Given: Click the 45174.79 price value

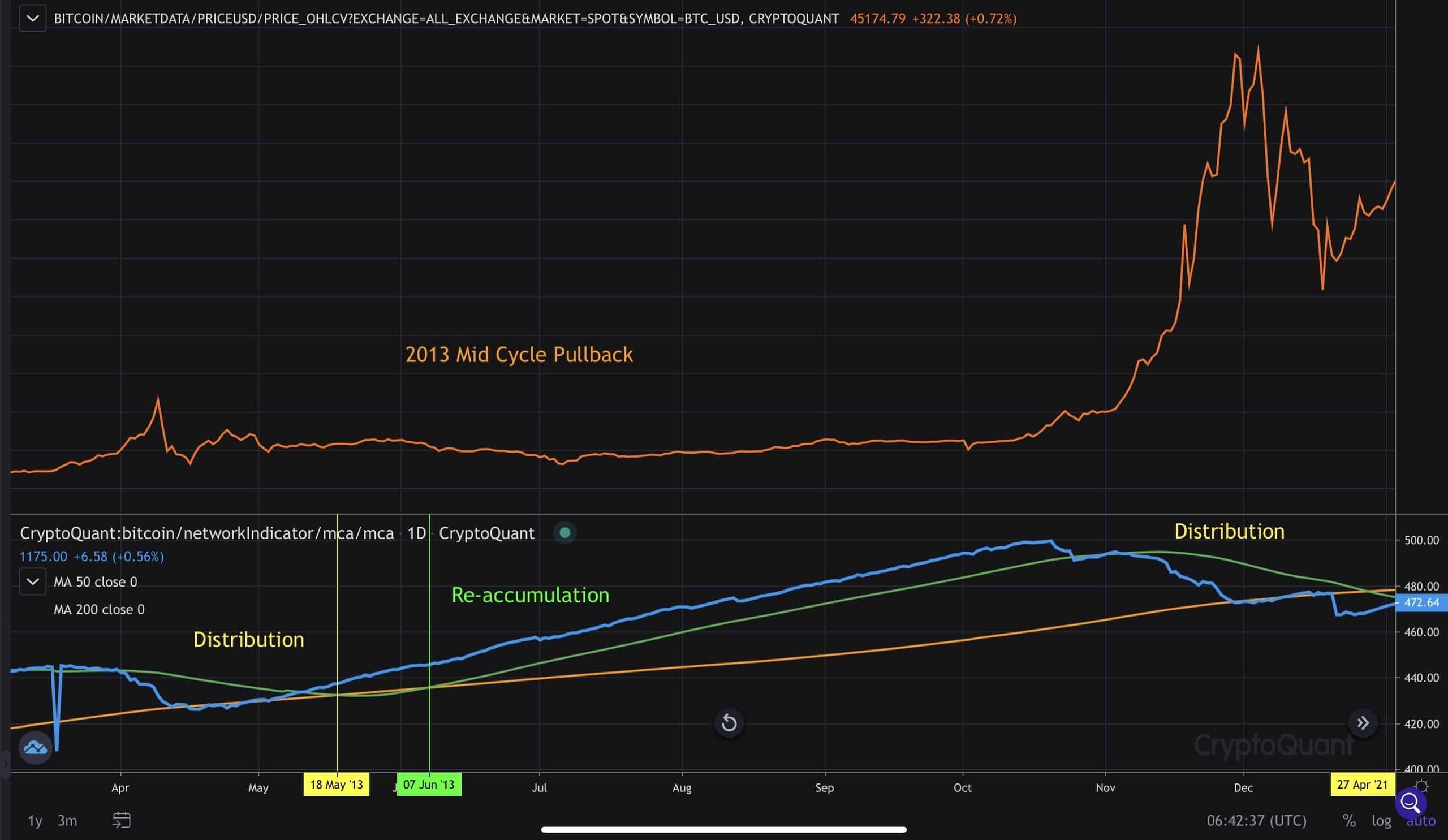Looking at the screenshot, I should tap(877, 19).
